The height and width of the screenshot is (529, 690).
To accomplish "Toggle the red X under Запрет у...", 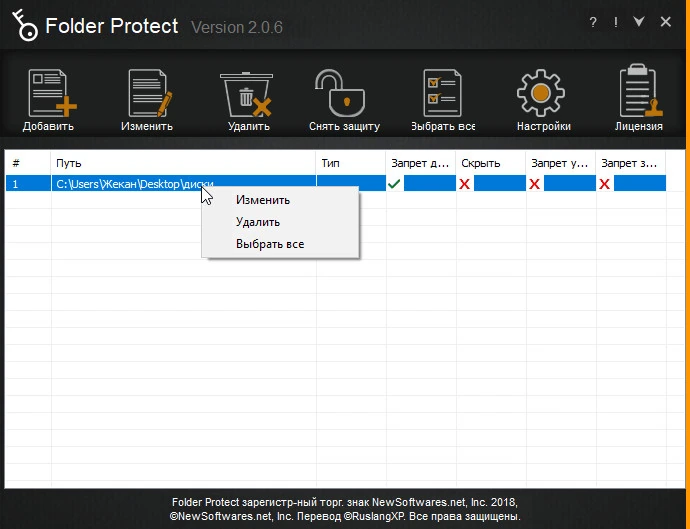I will [534, 184].
